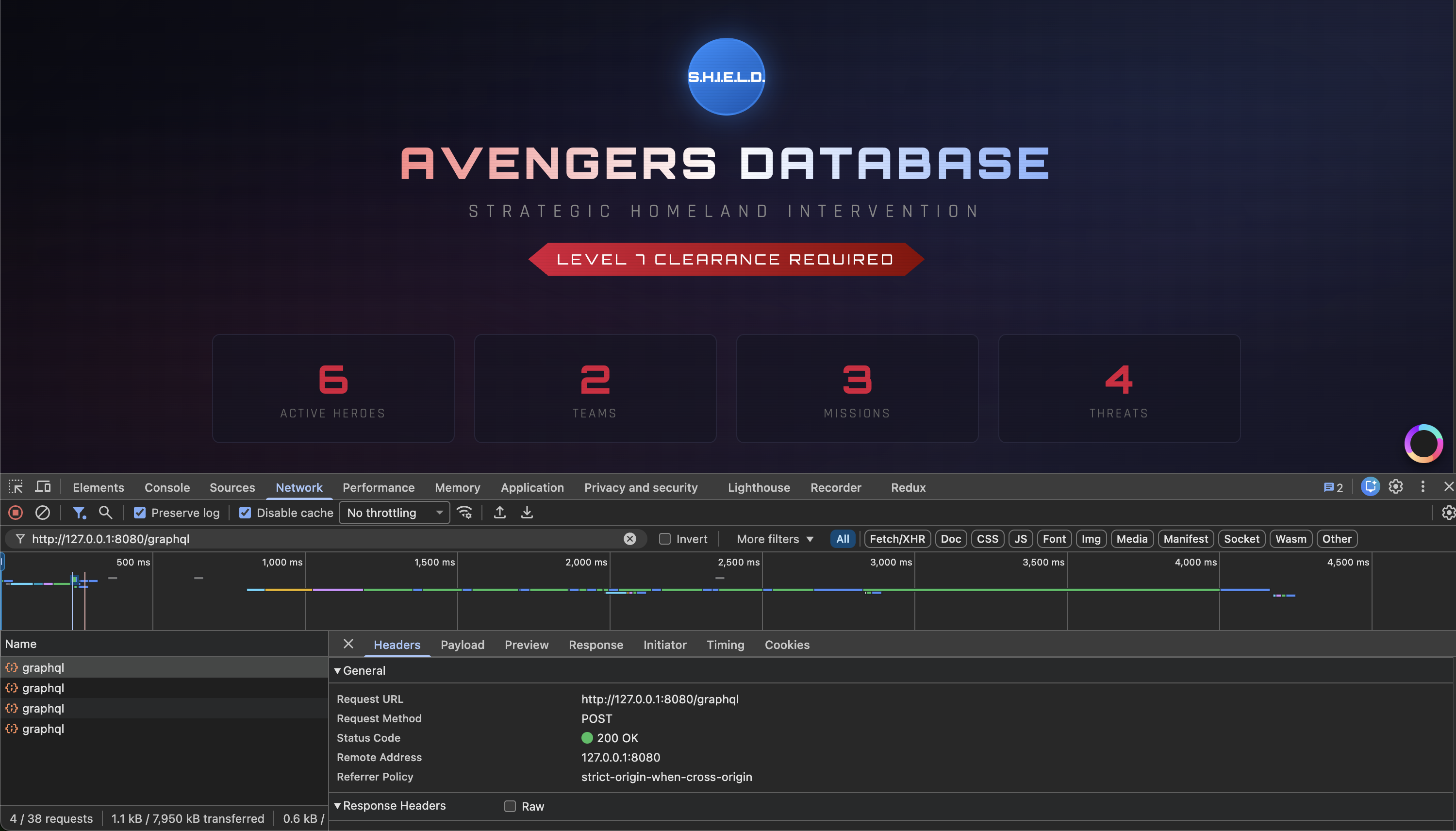Screen dimensions: 1456x831
Task: Toggle the device toolbar icon
Action: coord(43,487)
